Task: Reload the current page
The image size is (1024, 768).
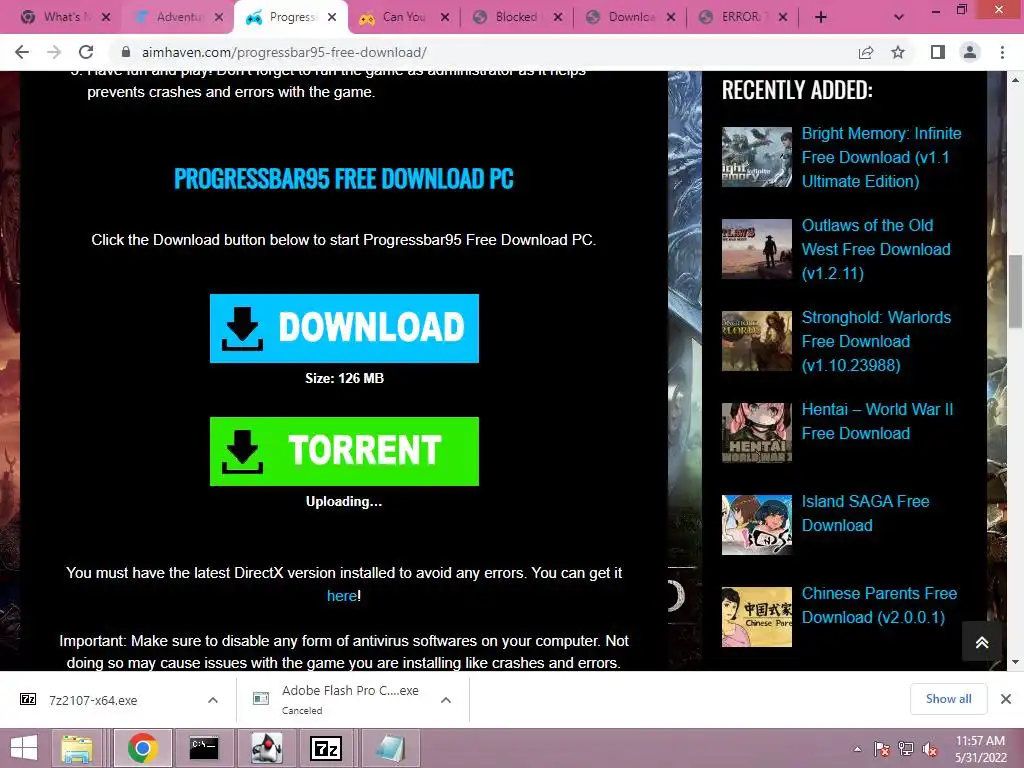Action: 86,52
